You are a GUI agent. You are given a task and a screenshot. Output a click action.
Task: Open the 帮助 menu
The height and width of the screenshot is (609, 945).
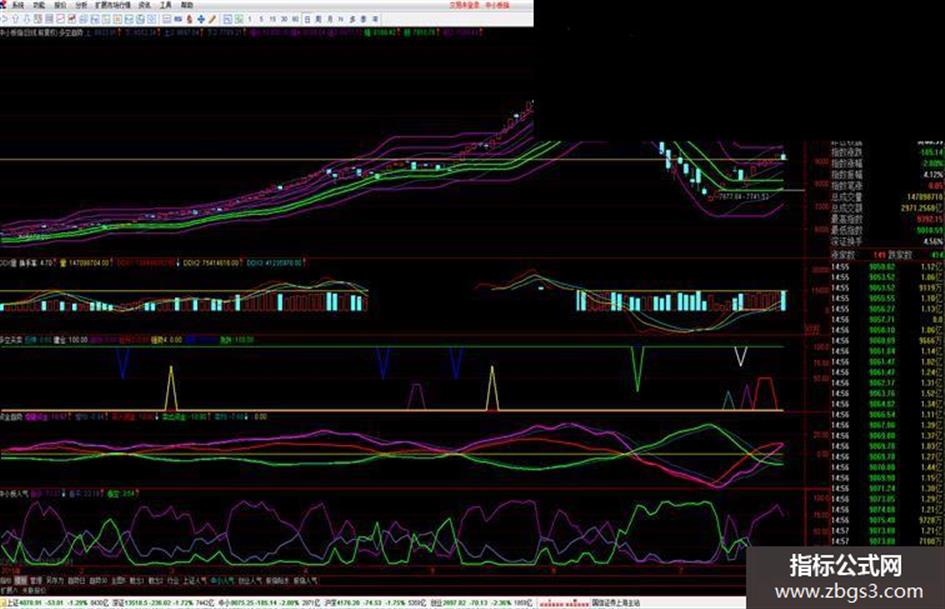tap(187, 5)
